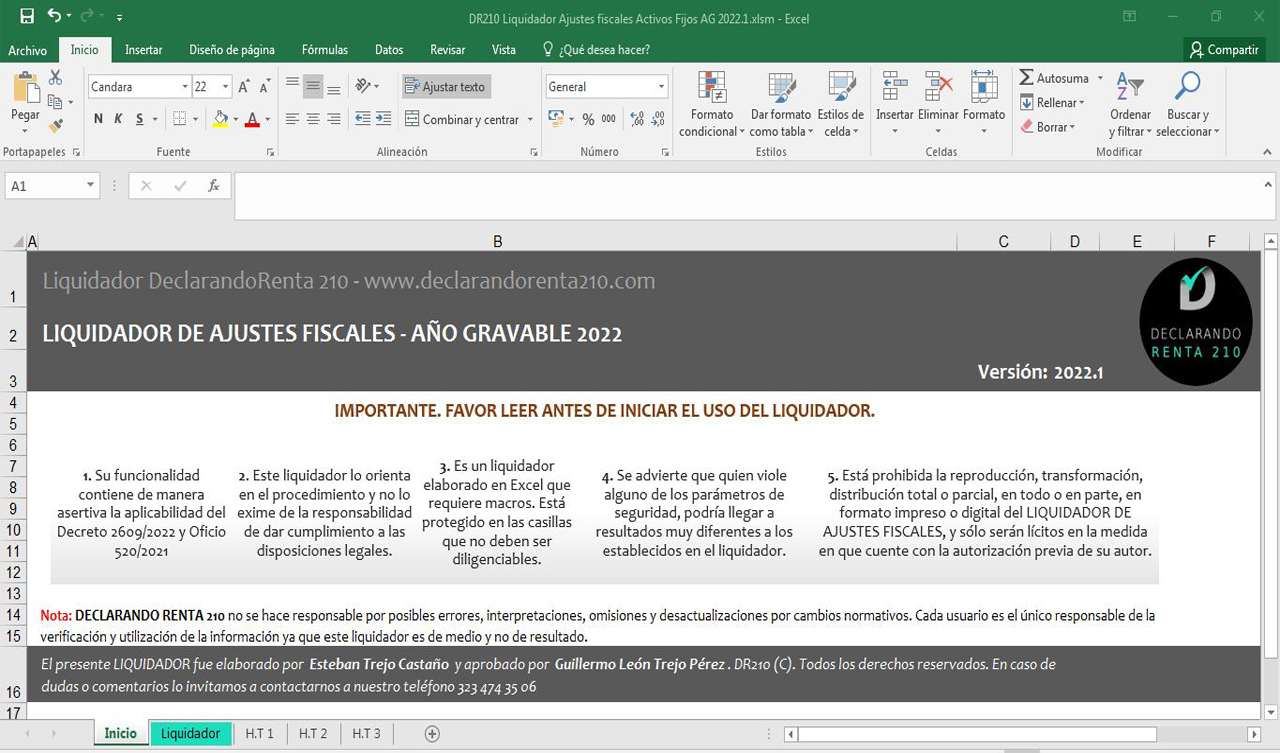This screenshot has width=1280, height=753.
Task: Switch to the Fórmulas tab
Action: point(325,50)
